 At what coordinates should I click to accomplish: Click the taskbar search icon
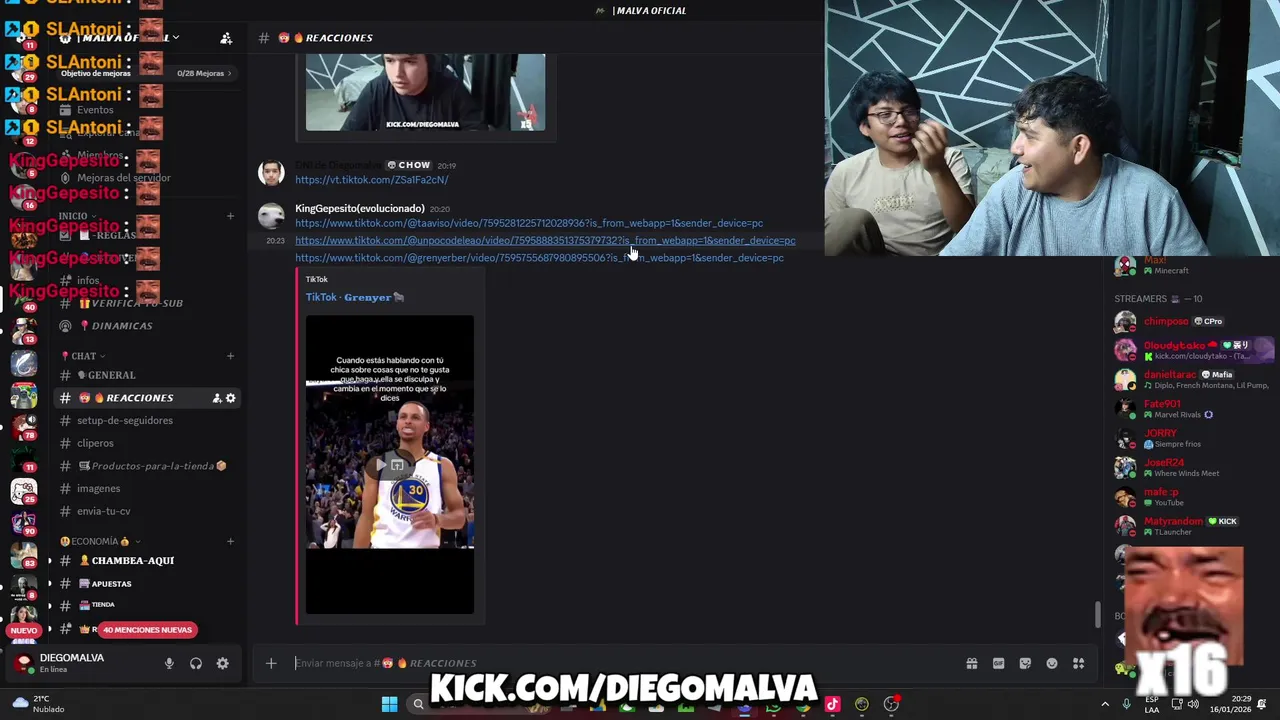418,704
